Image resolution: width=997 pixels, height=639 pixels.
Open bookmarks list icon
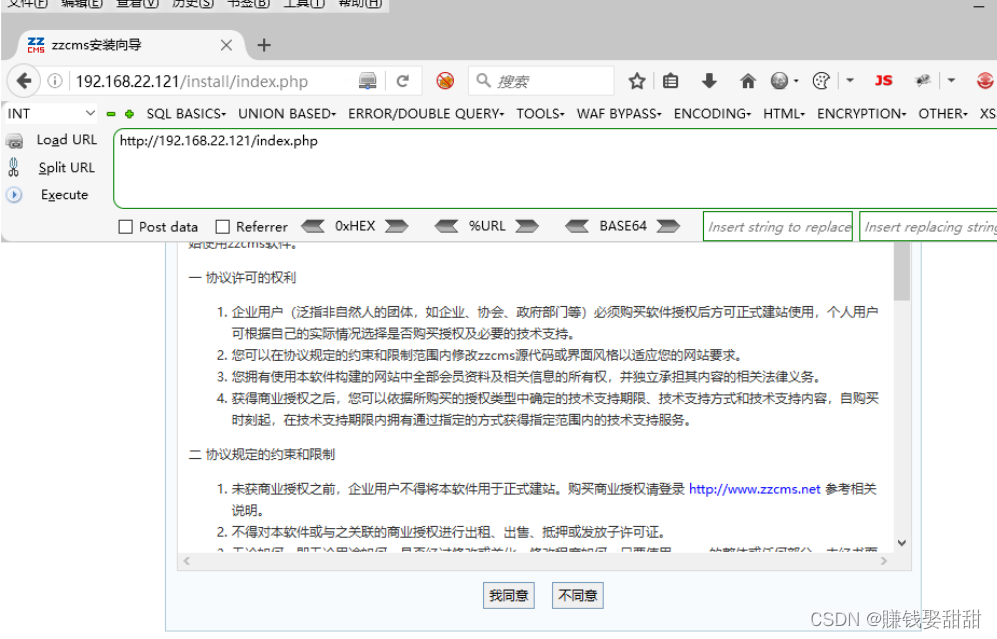670,81
